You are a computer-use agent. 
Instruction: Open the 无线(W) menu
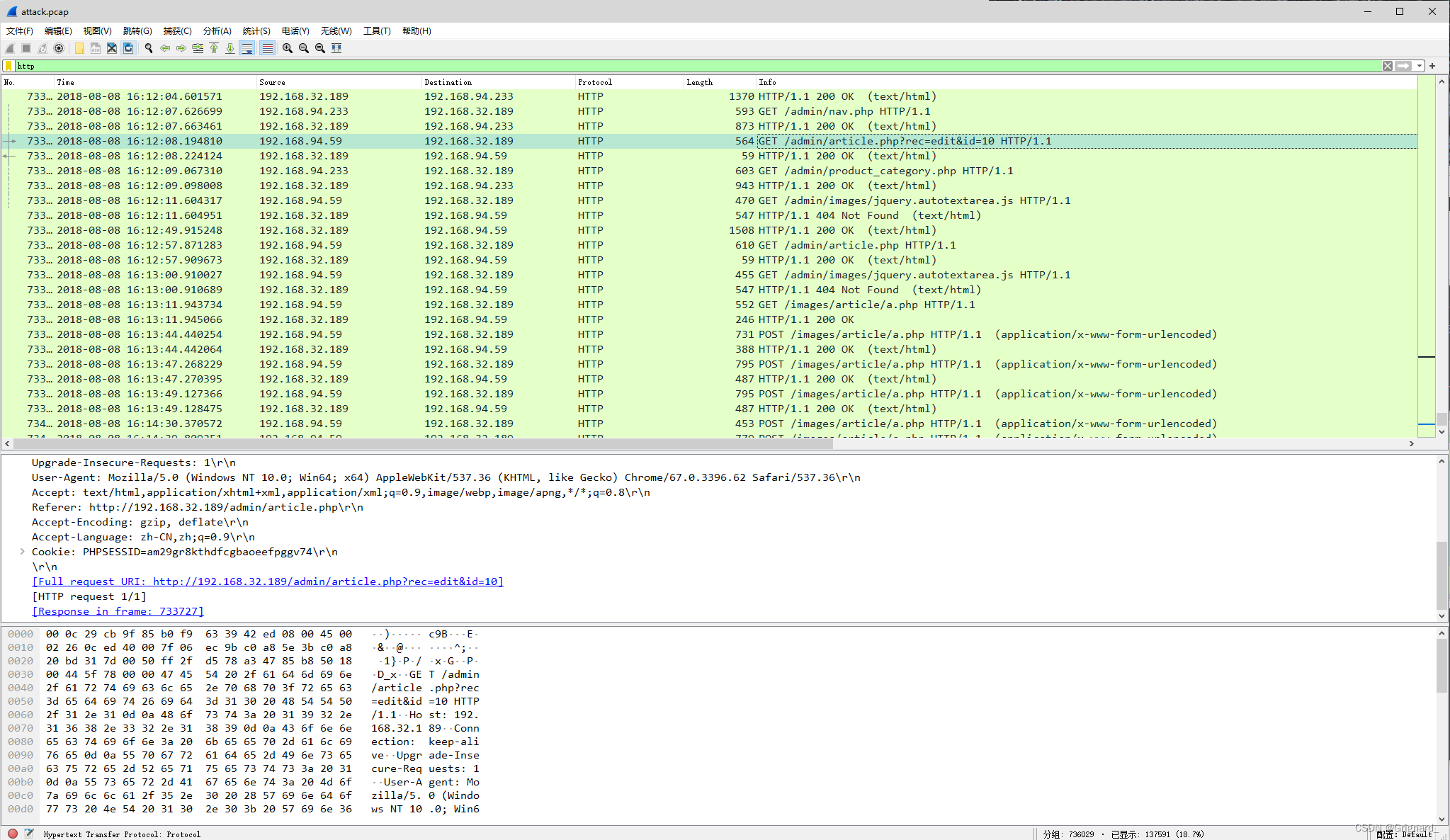pos(336,31)
